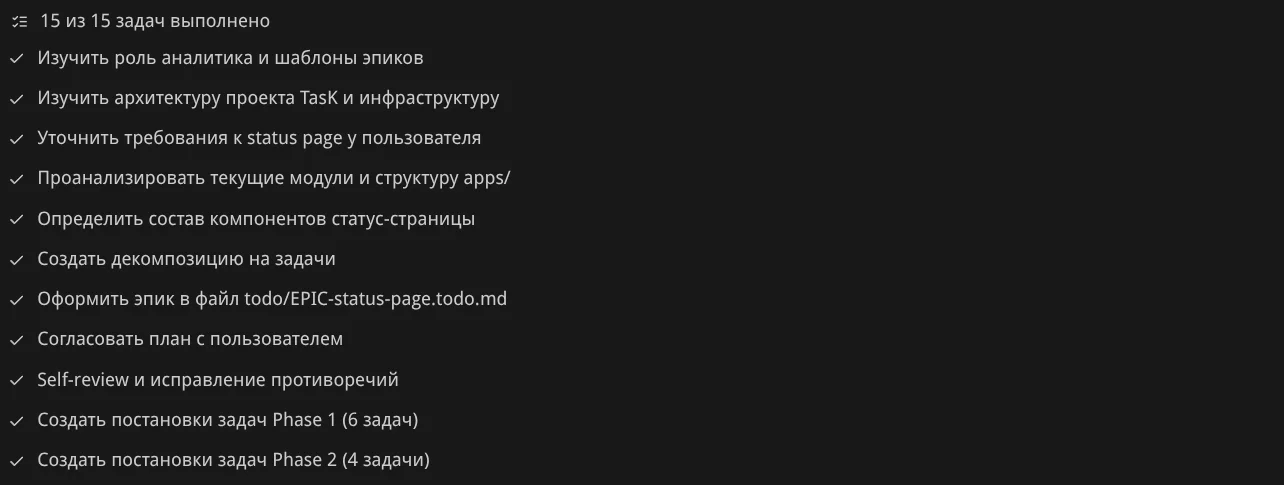Select the "Создать постановки задач Phase 2 (4 задачи)" text
The width and height of the screenshot is (1284, 485).
click(233, 460)
